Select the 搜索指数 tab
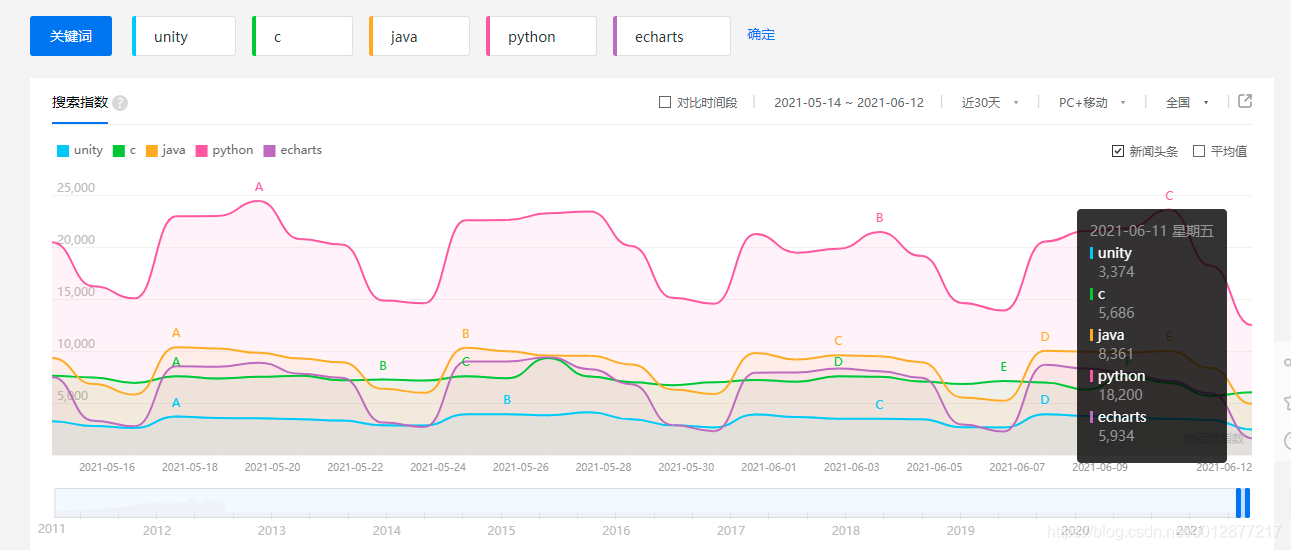The width and height of the screenshot is (1291, 550). (x=80, y=102)
